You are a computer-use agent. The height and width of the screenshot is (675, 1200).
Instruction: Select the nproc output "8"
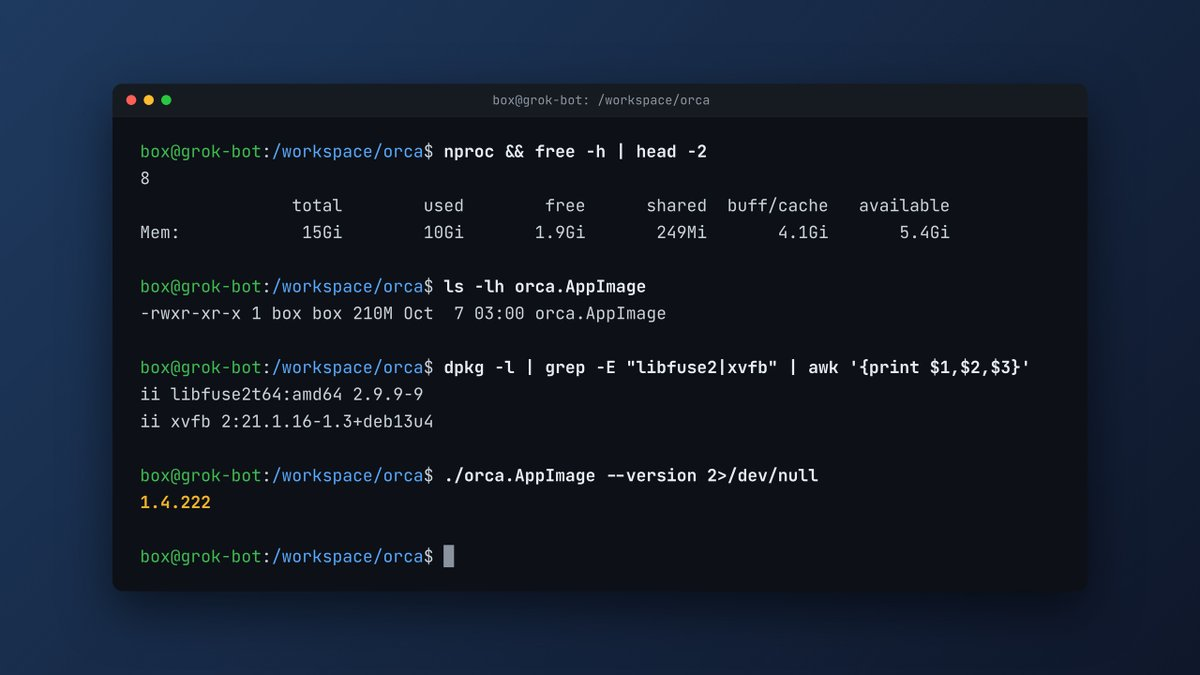pyautogui.click(x=145, y=179)
